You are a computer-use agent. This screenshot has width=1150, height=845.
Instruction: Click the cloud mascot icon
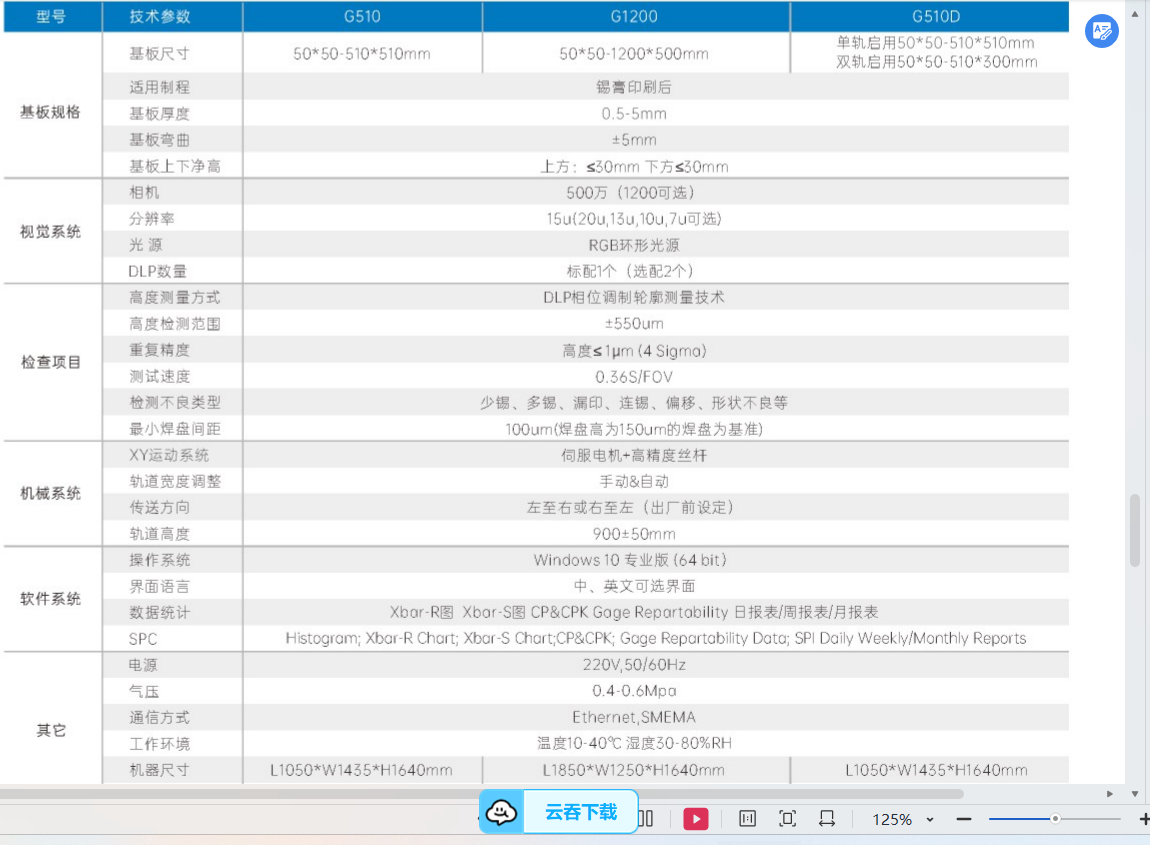pos(502,812)
